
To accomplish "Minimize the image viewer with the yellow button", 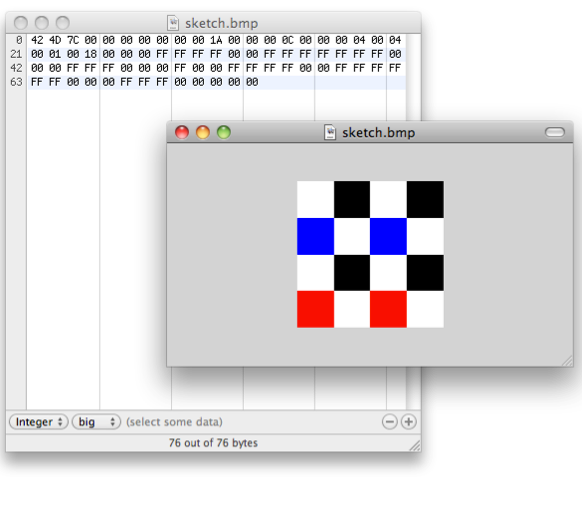I will pos(203,132).
